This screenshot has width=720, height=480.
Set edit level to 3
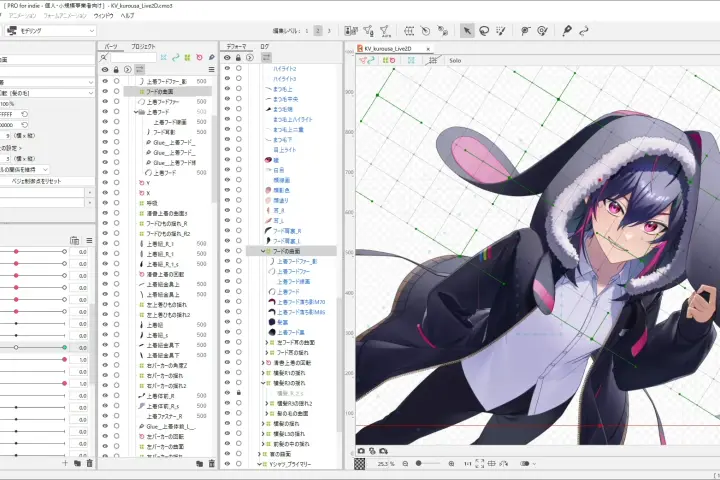pos(329,31)
